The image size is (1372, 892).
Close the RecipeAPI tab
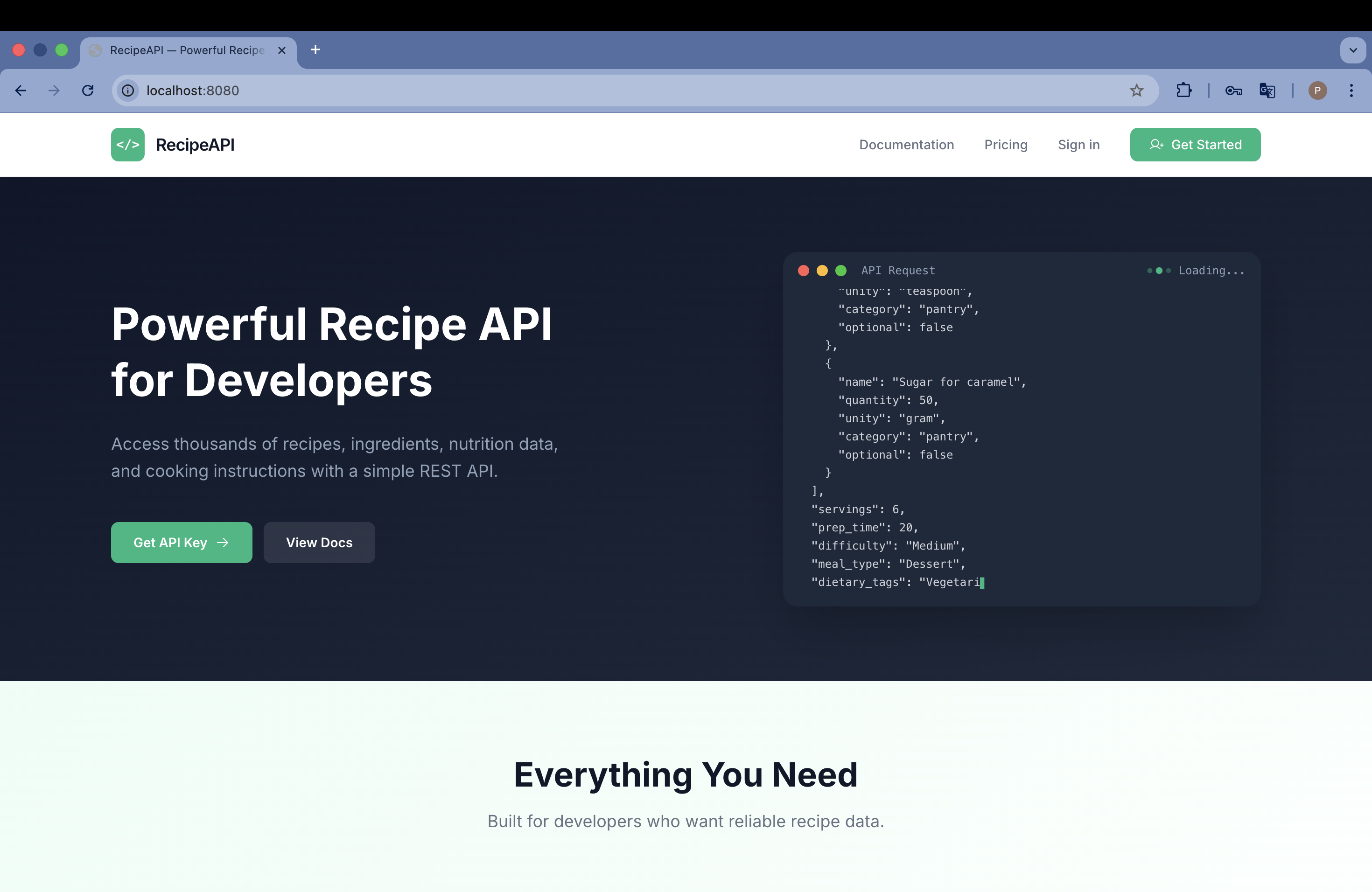282,51
